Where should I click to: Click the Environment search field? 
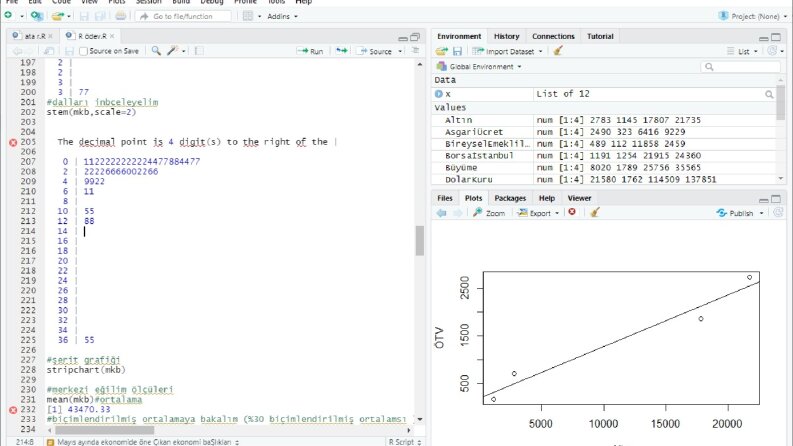740,67
